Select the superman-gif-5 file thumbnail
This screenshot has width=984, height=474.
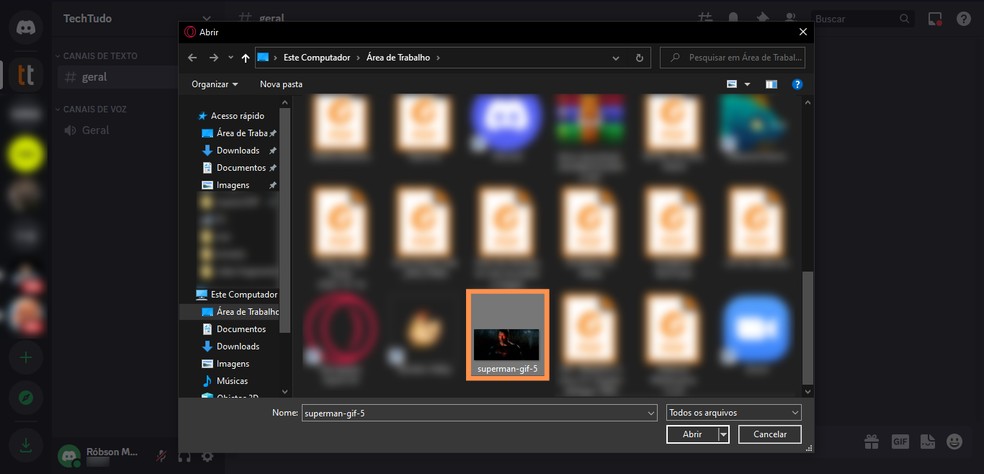point(507,335)
